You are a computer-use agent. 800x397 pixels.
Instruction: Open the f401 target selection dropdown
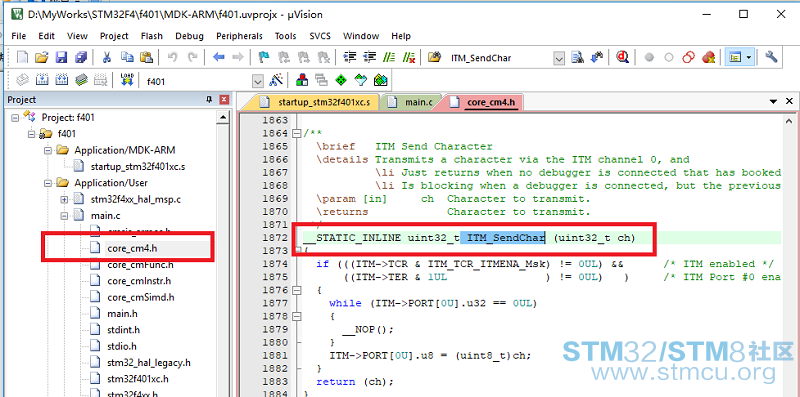[258, 81]
